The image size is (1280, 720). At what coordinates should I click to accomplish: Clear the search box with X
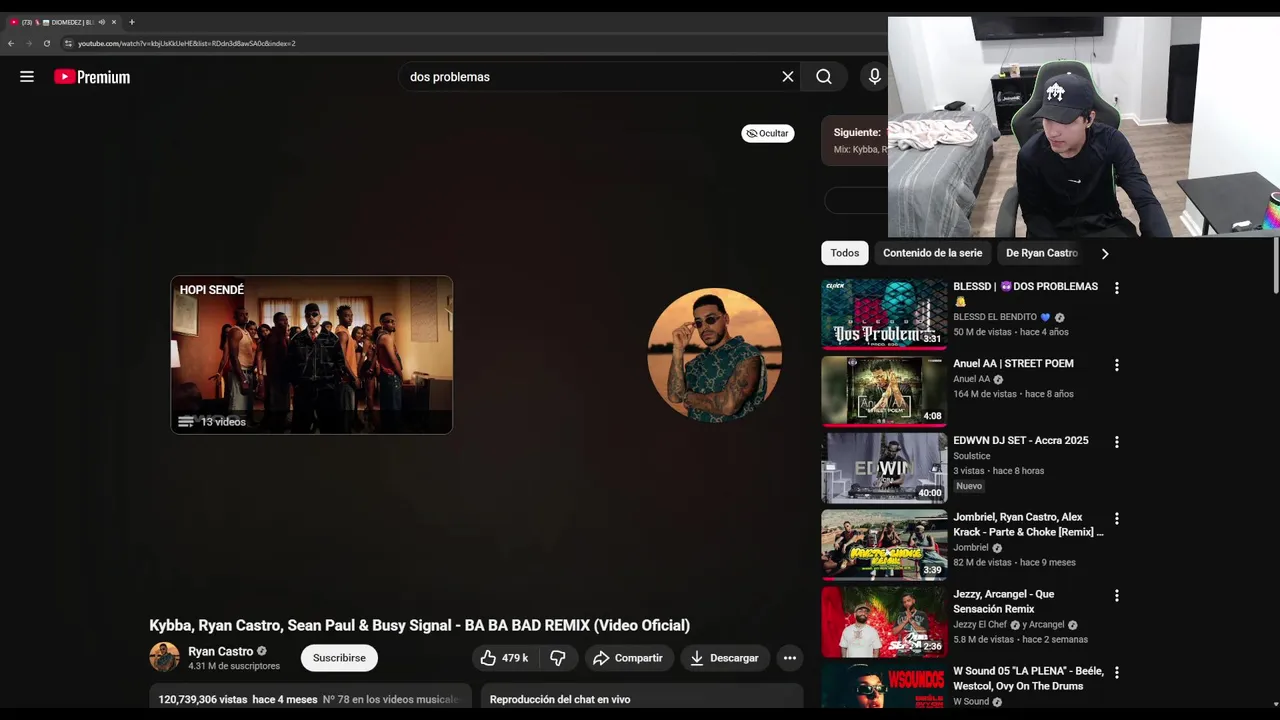click(788, 77)
